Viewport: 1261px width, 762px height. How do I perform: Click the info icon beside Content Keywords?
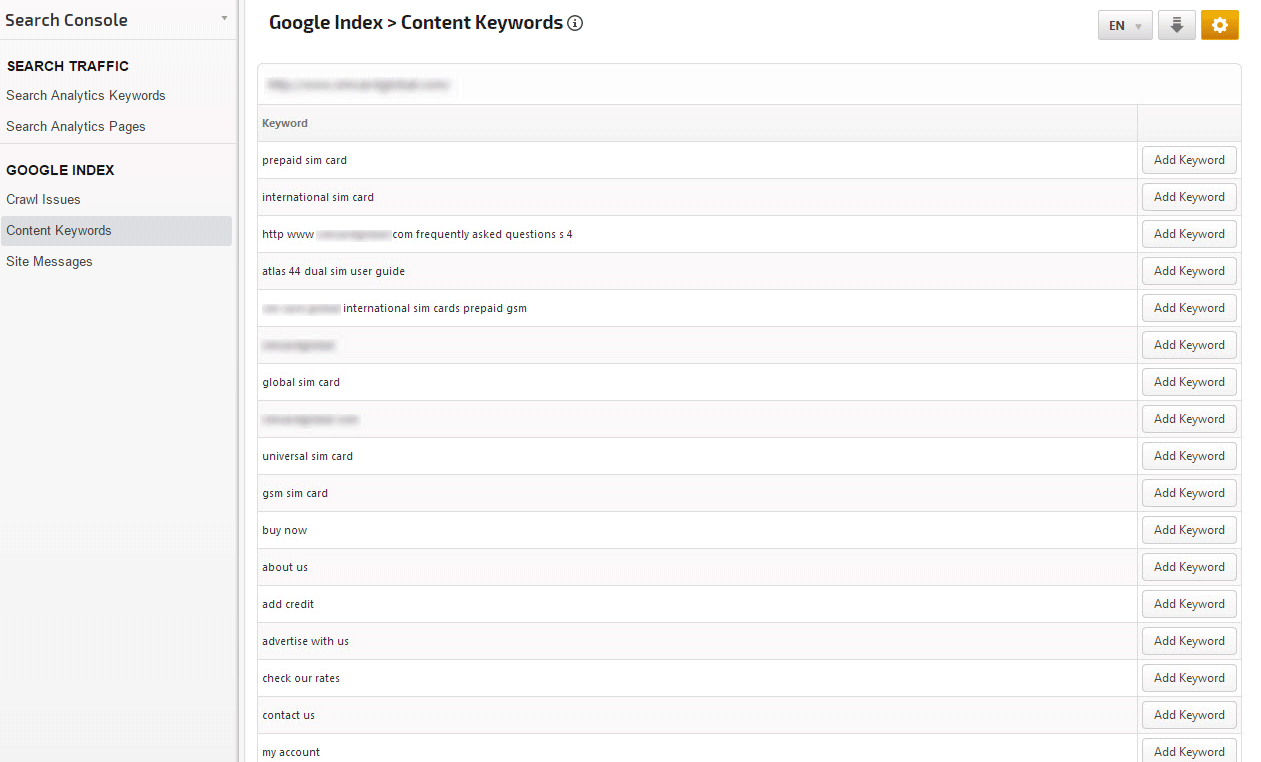click(575, 23)
